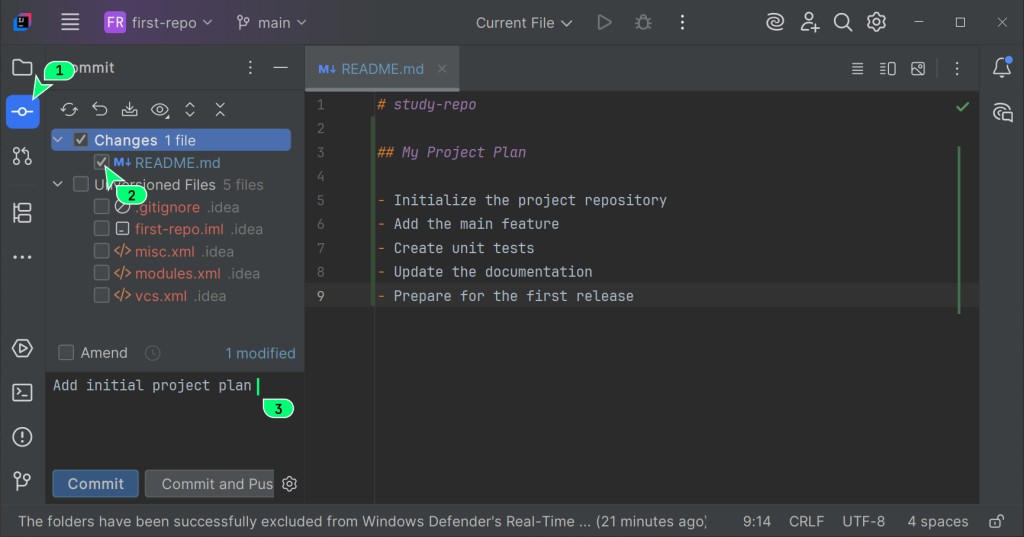Click the Refresh changes icon
The width and height of the screenshot is (1024, 537).
tap(69, 110)
